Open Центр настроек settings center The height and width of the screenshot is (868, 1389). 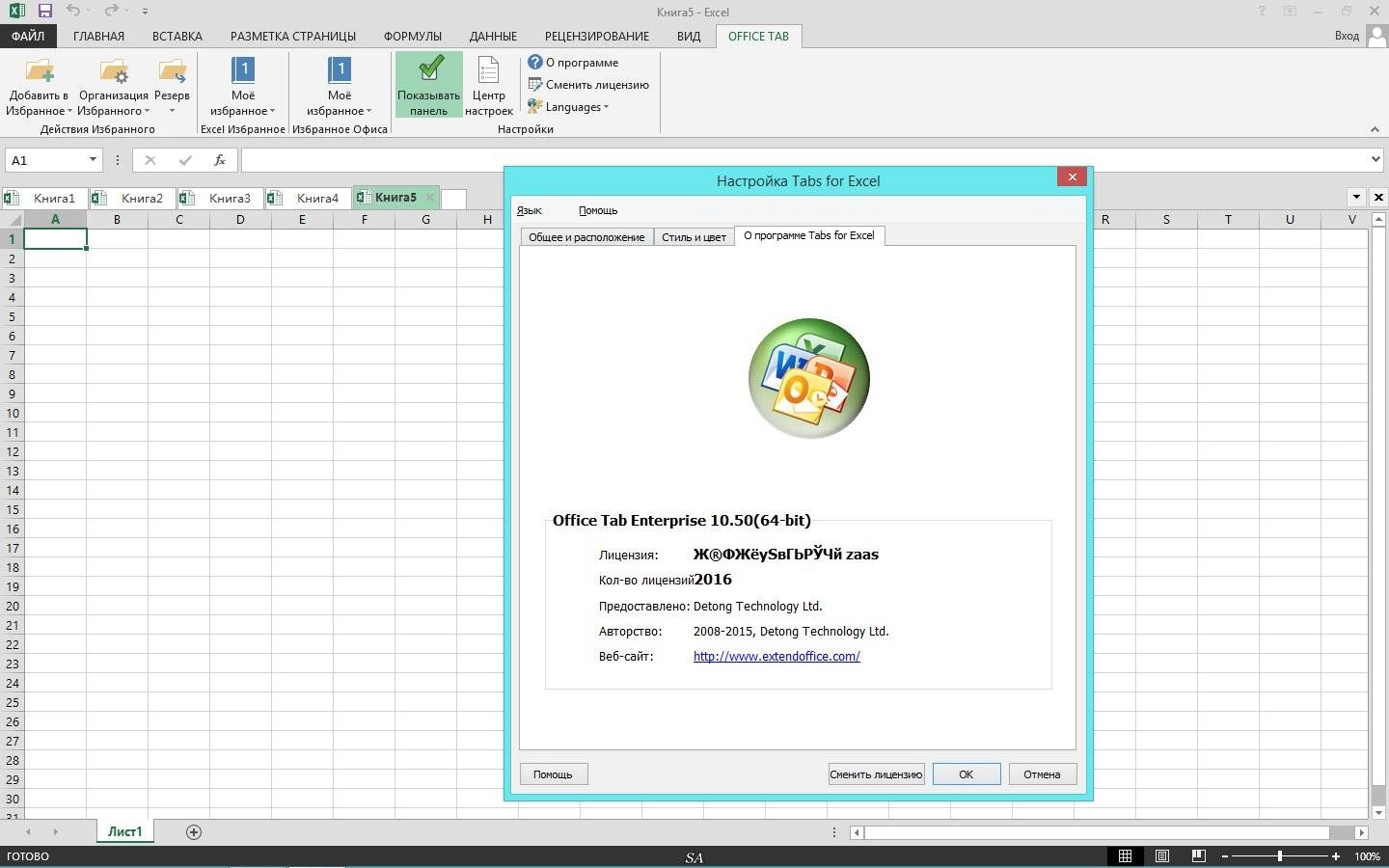click(x=489, y=85)
